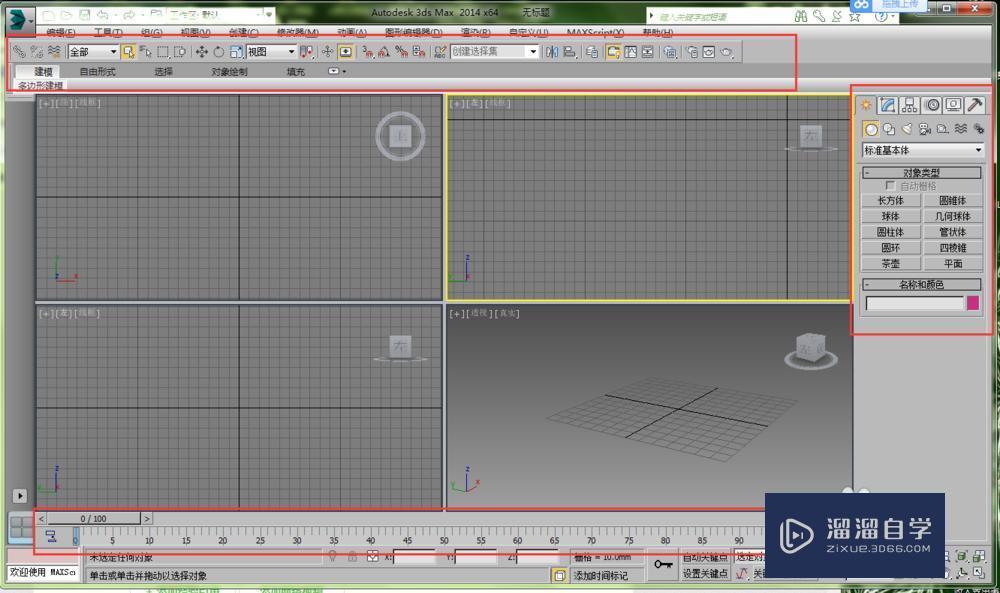Switch to the Modify command panel icon

click(887, 105)
